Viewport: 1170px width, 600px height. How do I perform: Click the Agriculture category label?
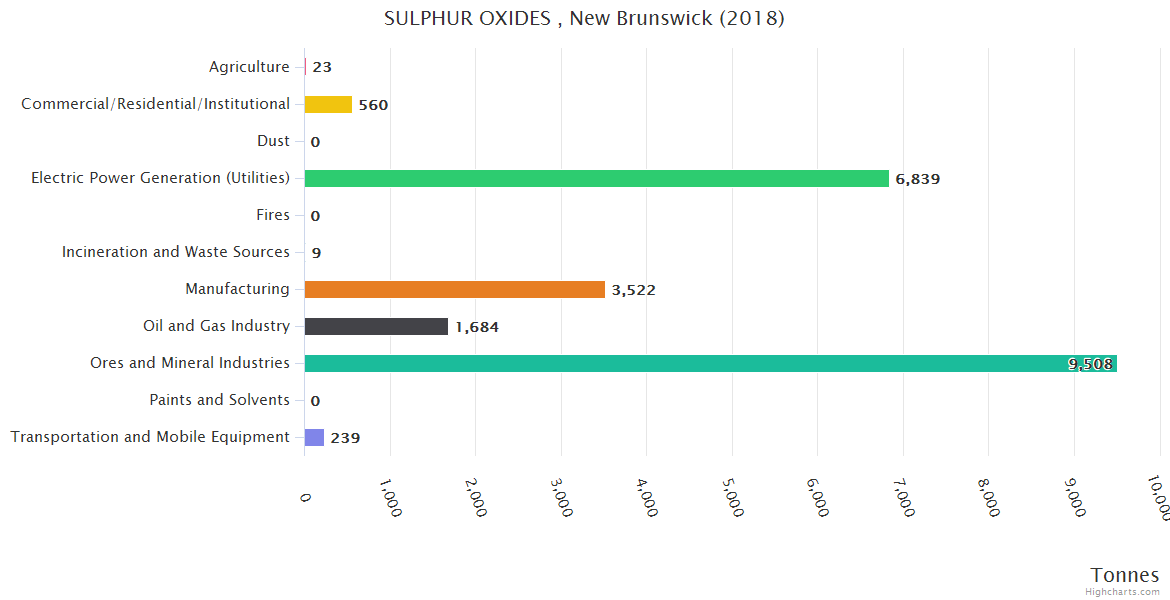pyautogui.click(x=249, y=67)
